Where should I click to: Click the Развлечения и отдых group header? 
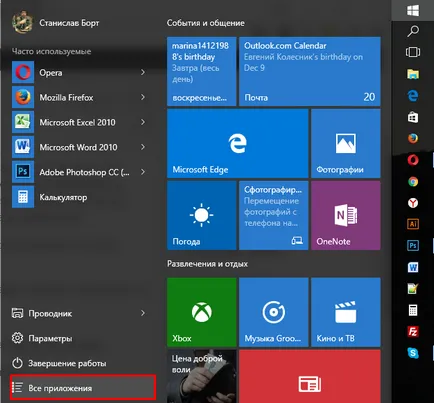click(207, 264)
